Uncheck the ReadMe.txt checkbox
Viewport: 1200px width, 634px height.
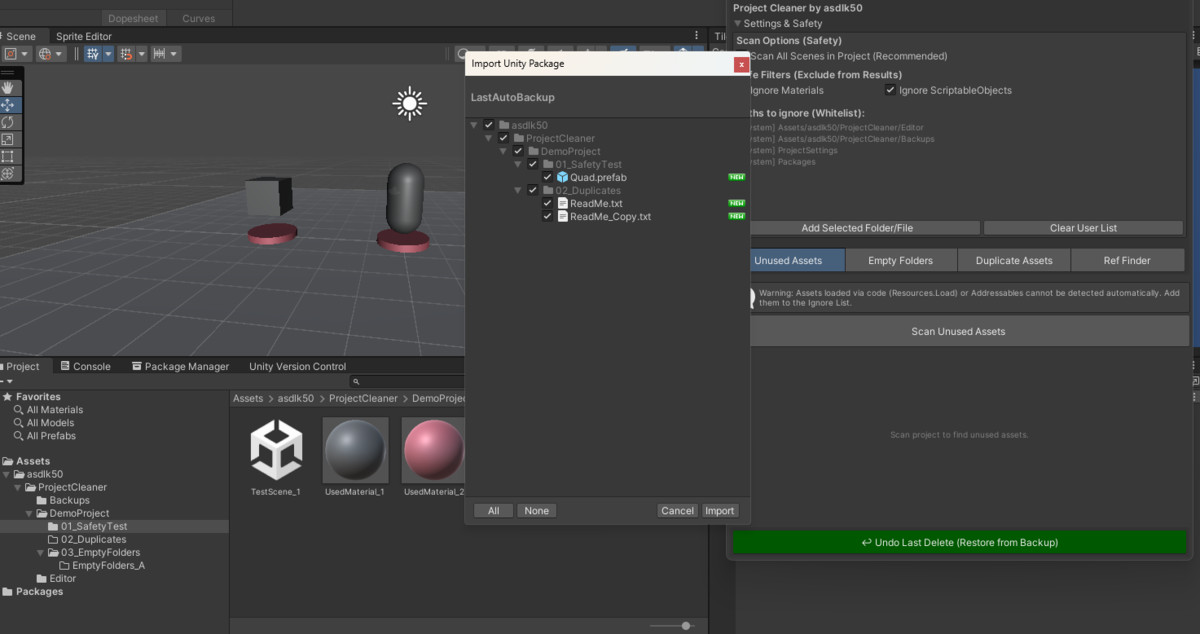[x=547, y=203]
